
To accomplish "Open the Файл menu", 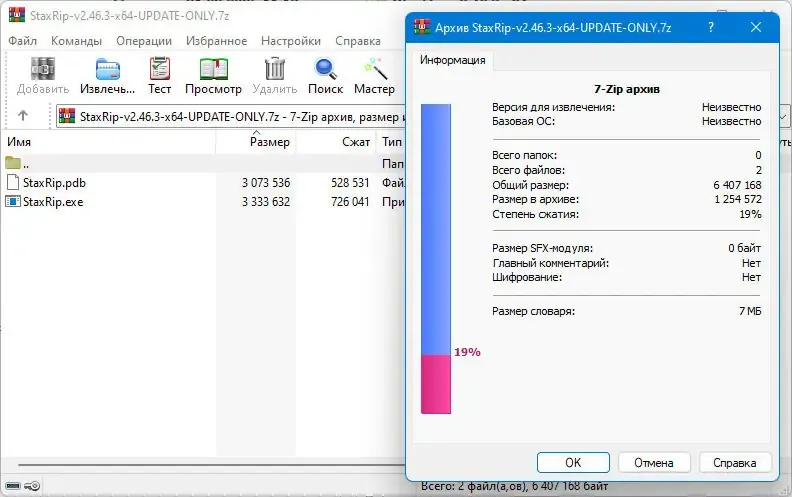I will [x=22, y=41].
